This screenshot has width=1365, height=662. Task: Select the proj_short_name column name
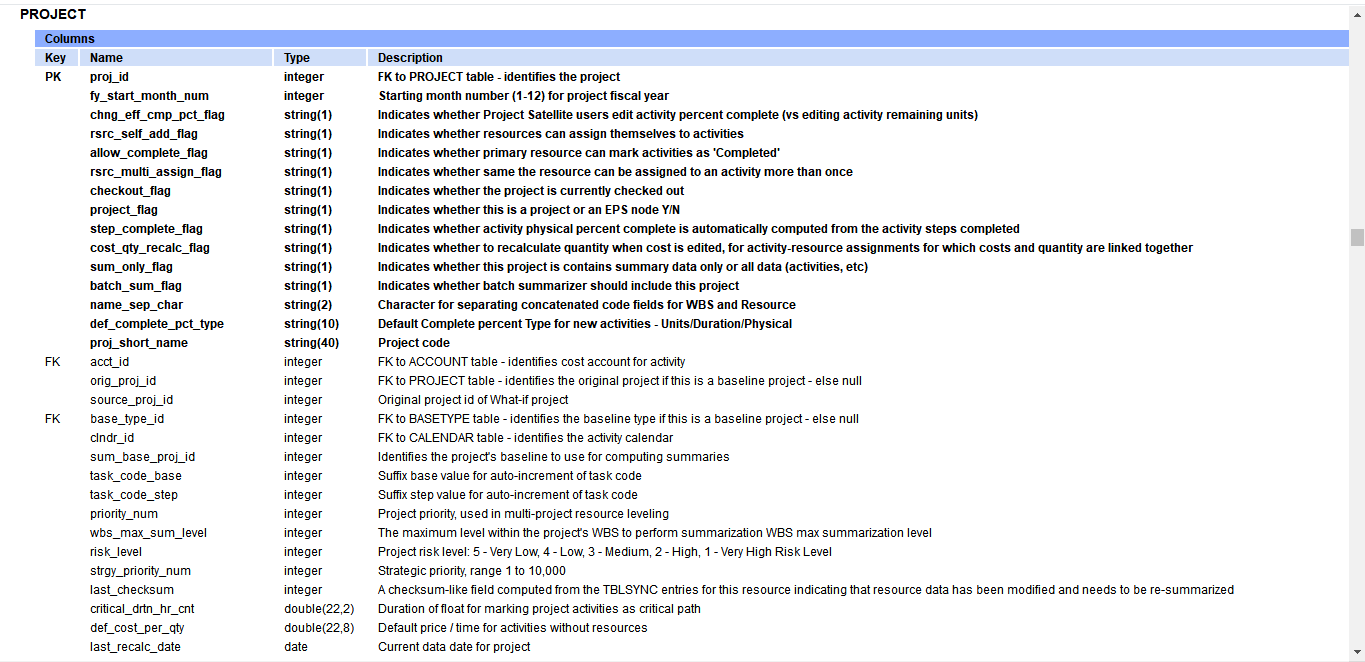[x=139, y=343]
